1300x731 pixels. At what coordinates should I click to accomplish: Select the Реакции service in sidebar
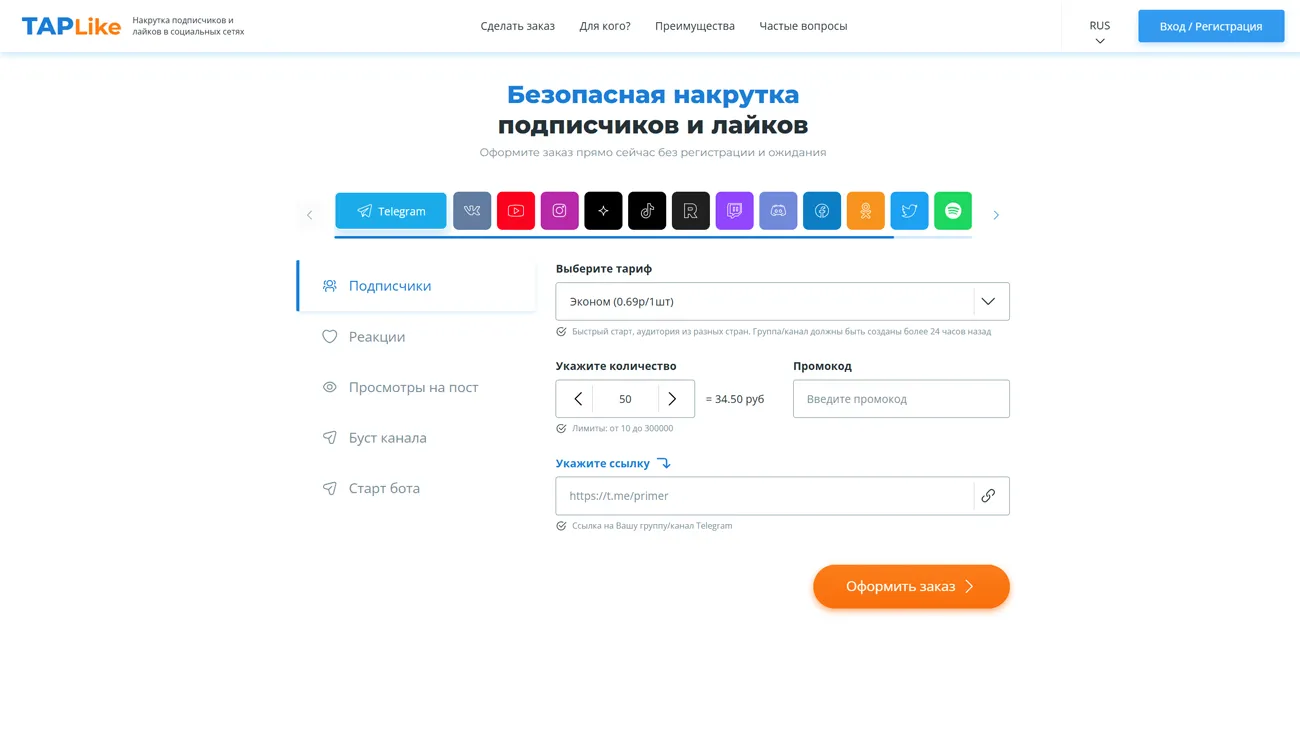click(x=377, y=336)
